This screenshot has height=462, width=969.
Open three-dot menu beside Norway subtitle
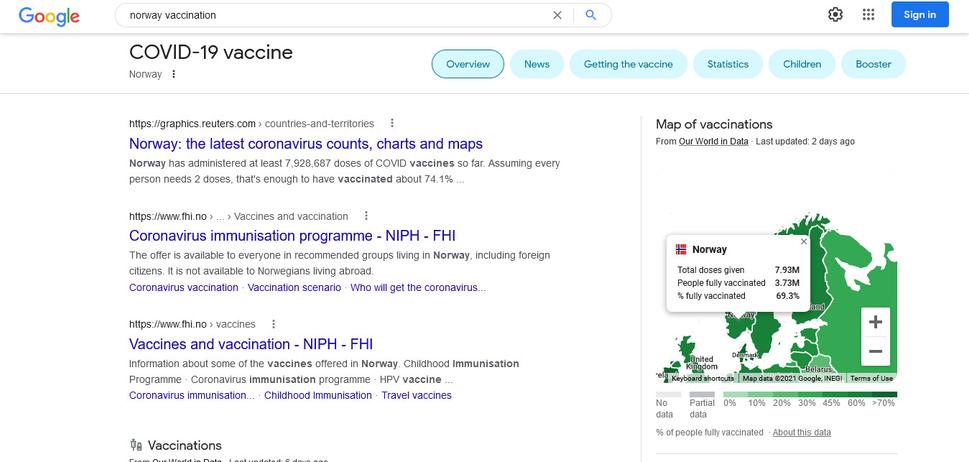click(174, 74)
